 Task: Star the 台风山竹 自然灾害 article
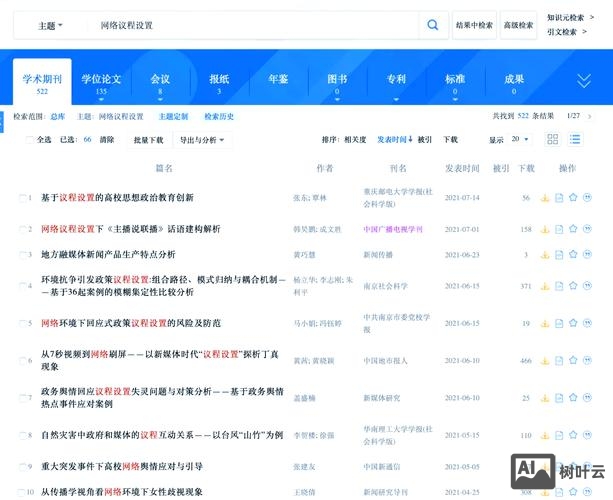(573, 435)
